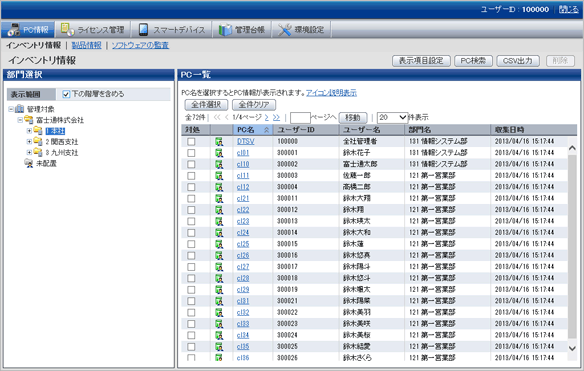
Task: Click the PC list scrollbar down arrow
Action: (x=572, y=349)
